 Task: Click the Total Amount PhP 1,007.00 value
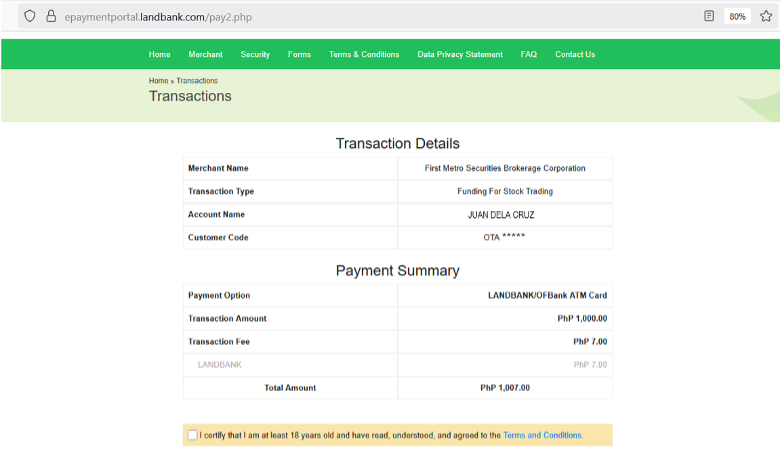tap(505, 388)
